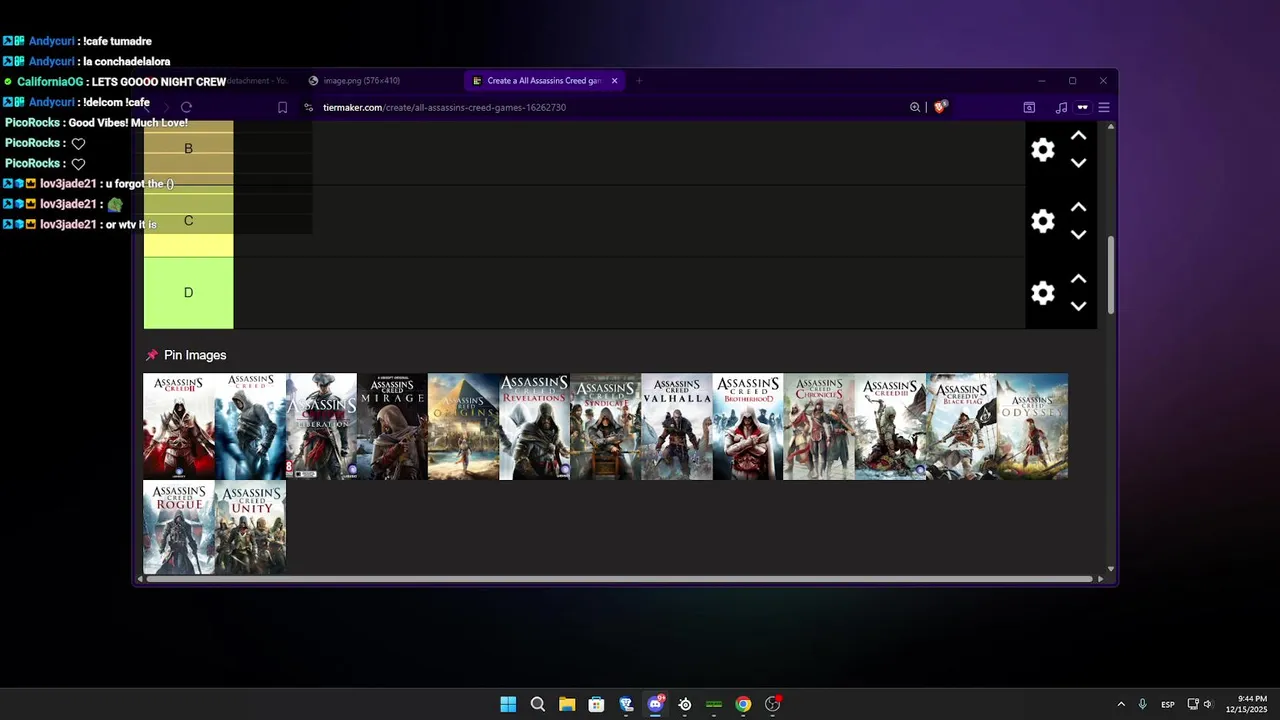
Task: Move tier D row down
Action: point(1078,307)
